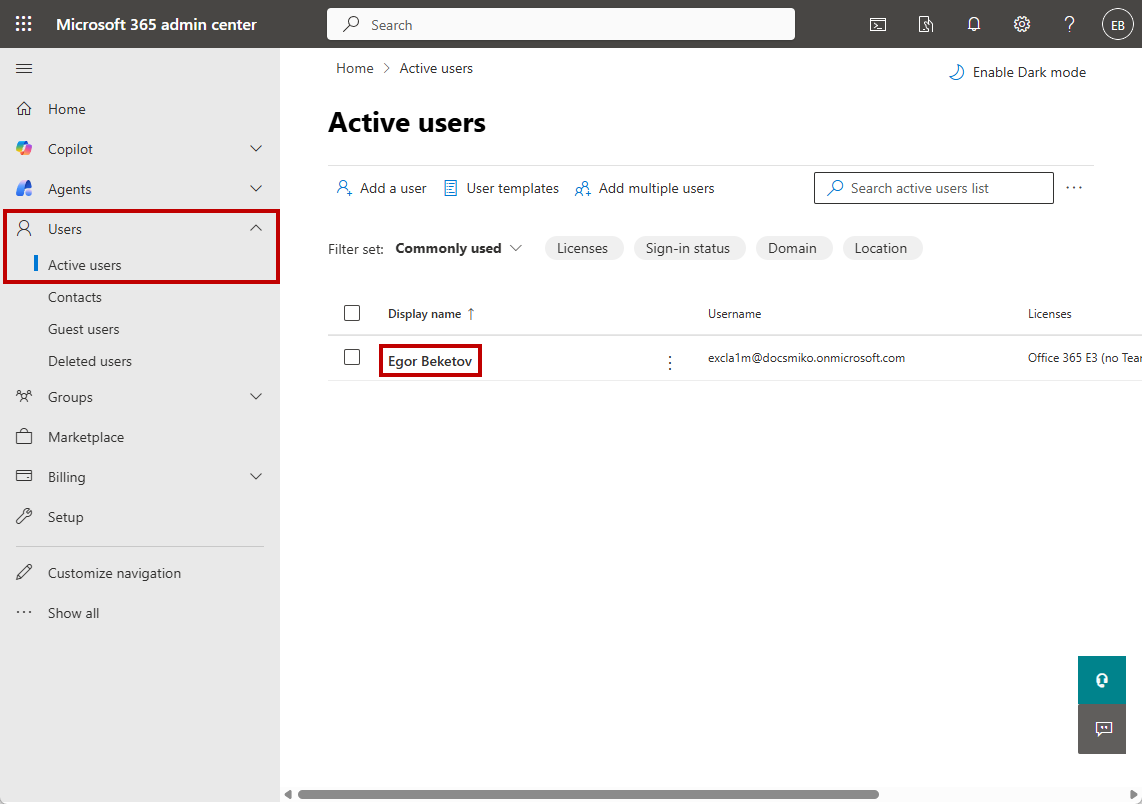Select the Egor Beketov row checkbox
This screenshot has height=804, width=1142.
pos(352,357)
